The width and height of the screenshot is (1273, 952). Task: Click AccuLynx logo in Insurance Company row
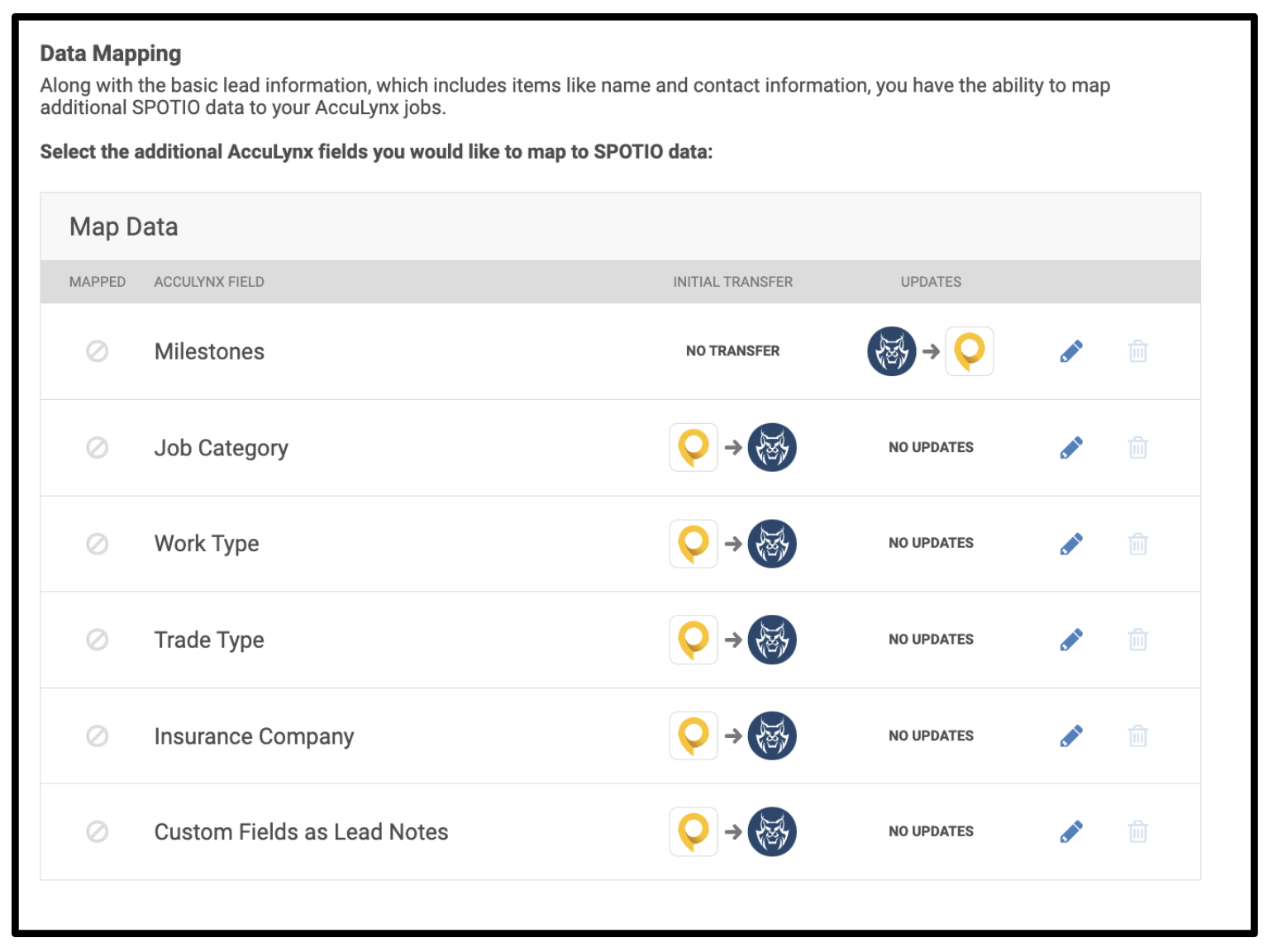pyautogui.click(x=772, y=735)
